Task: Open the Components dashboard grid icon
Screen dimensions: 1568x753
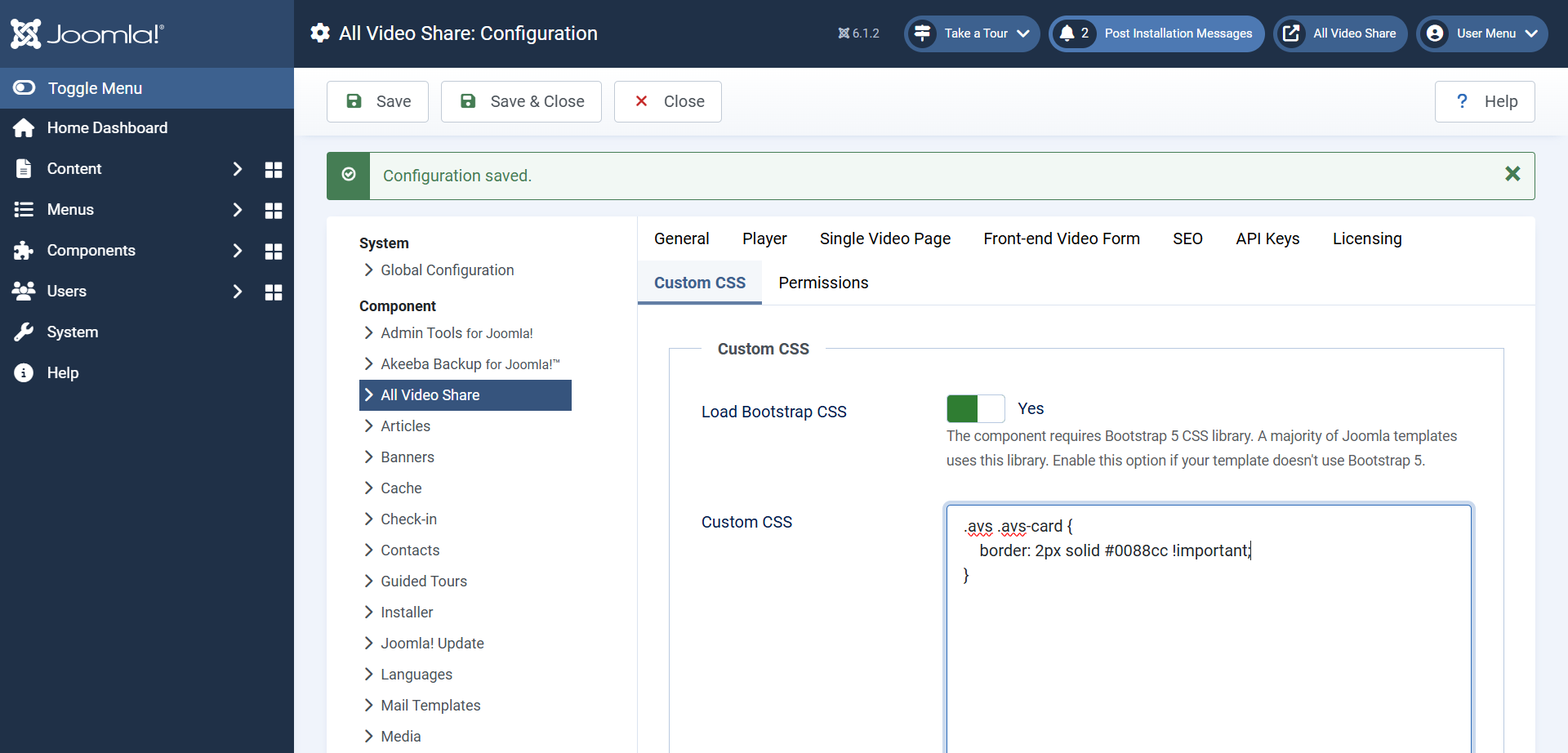Action: [x=274, y=251]
